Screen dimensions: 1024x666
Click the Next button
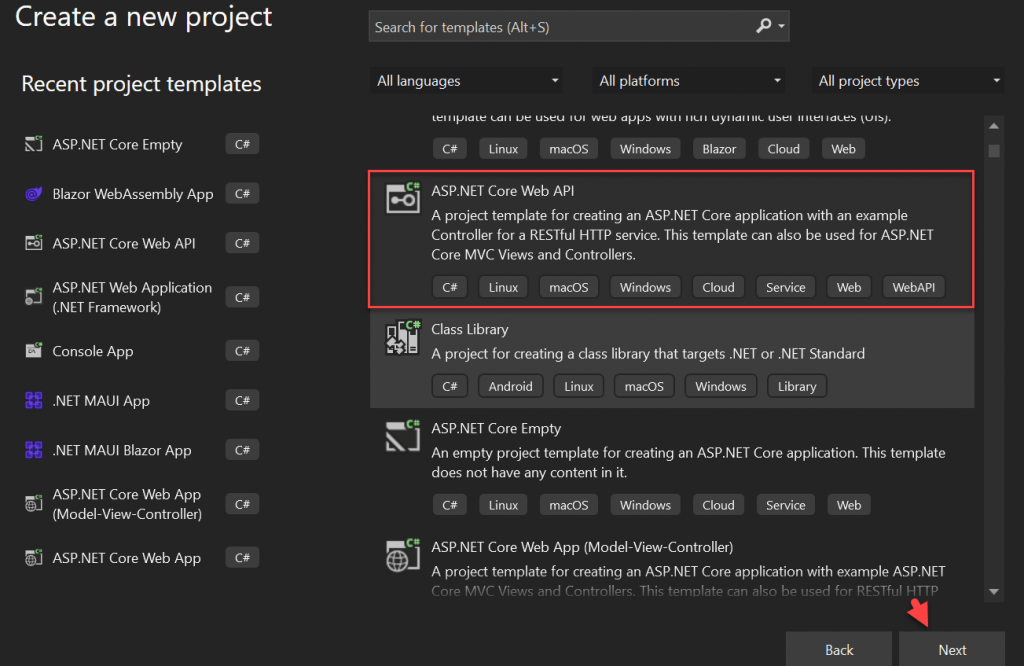click(x=952, y=650)
